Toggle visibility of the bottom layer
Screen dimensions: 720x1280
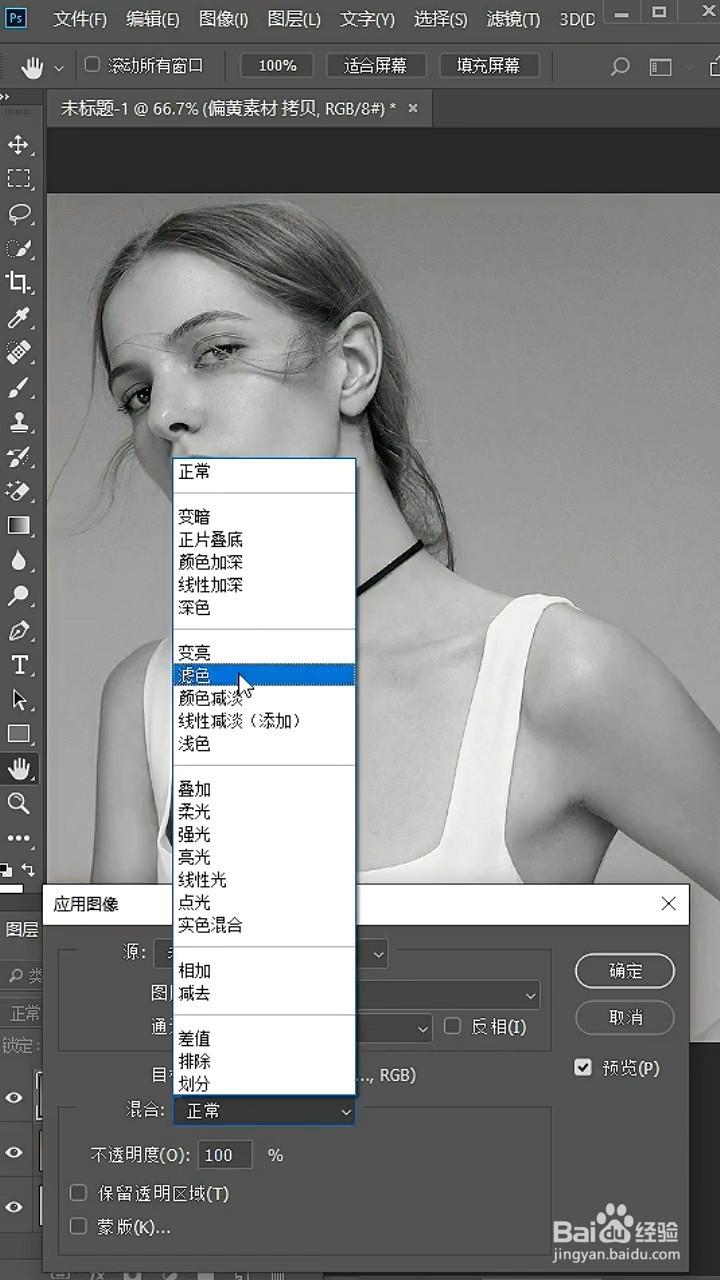pyautogui.click(x=14, y=1207)
